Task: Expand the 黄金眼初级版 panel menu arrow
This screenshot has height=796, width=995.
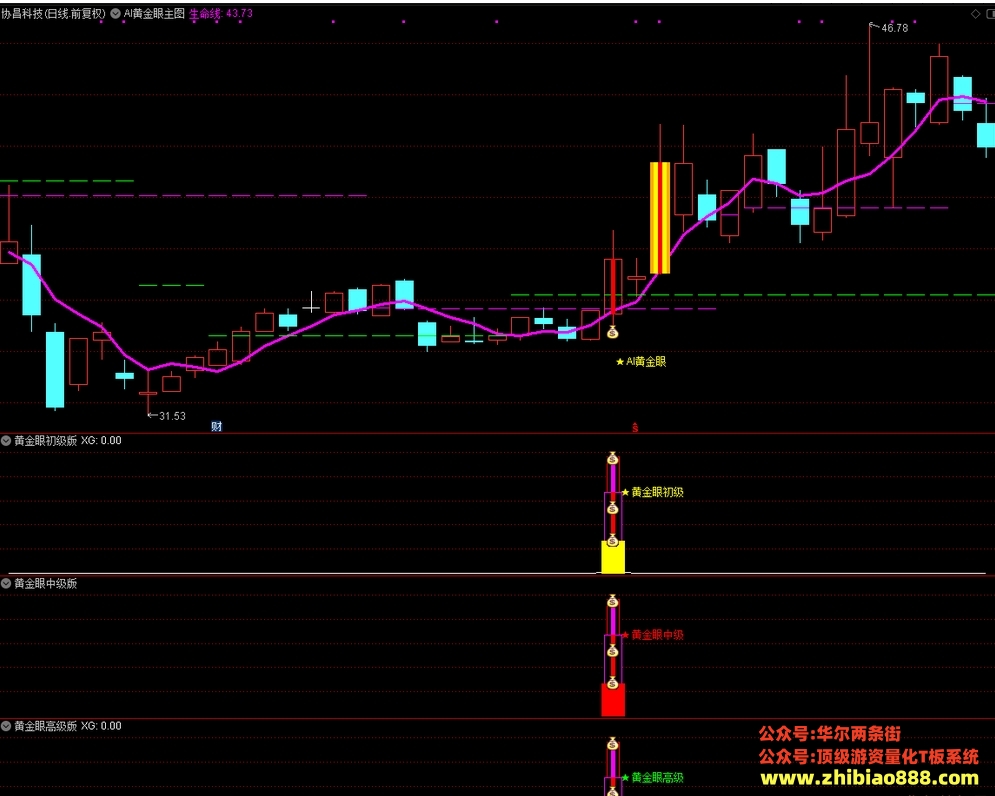Action: click(6, 441)
